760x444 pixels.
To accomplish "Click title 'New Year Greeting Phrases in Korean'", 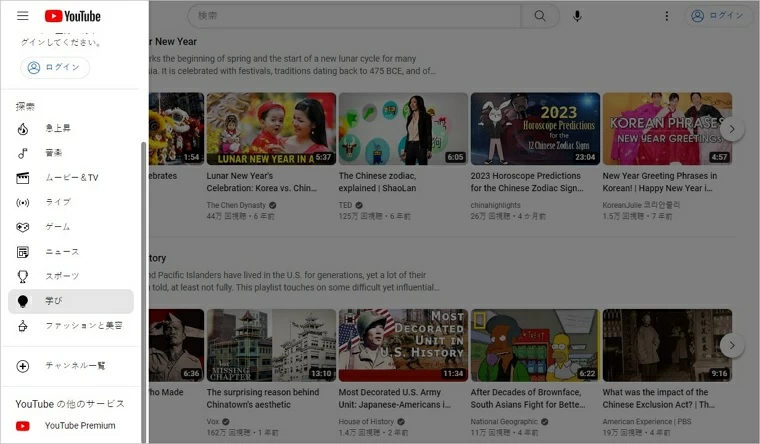I will [660, 182].
